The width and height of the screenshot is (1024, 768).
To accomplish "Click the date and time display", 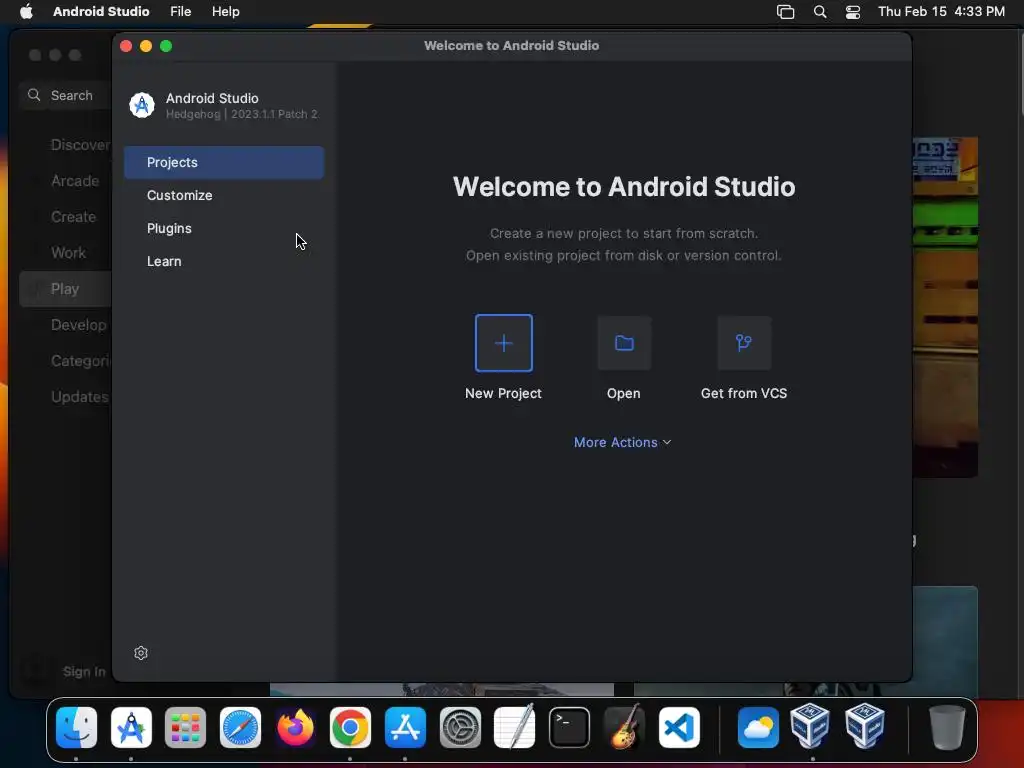I will coord(941,12).
